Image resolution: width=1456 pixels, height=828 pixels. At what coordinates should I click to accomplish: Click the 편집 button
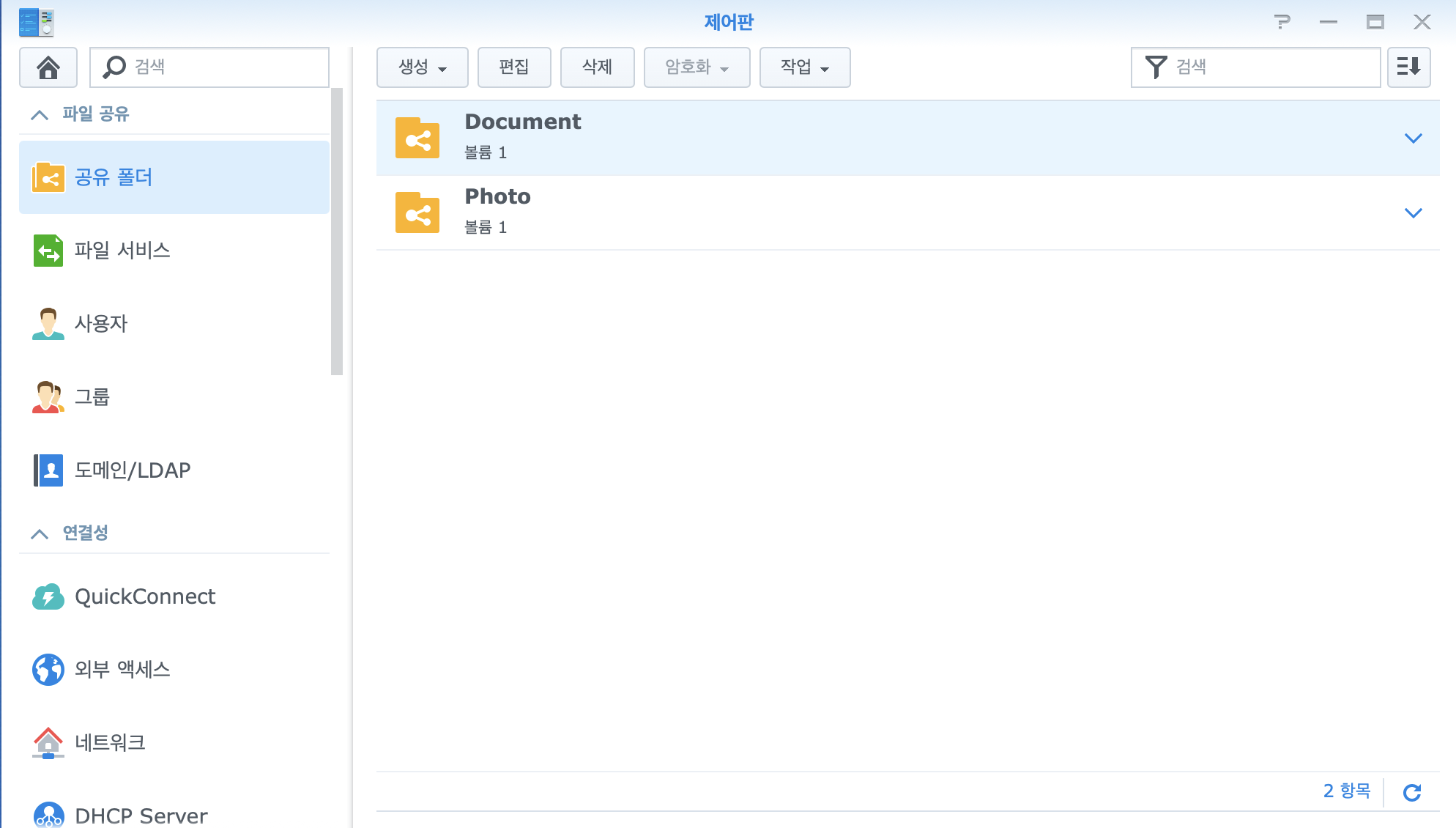513,67
